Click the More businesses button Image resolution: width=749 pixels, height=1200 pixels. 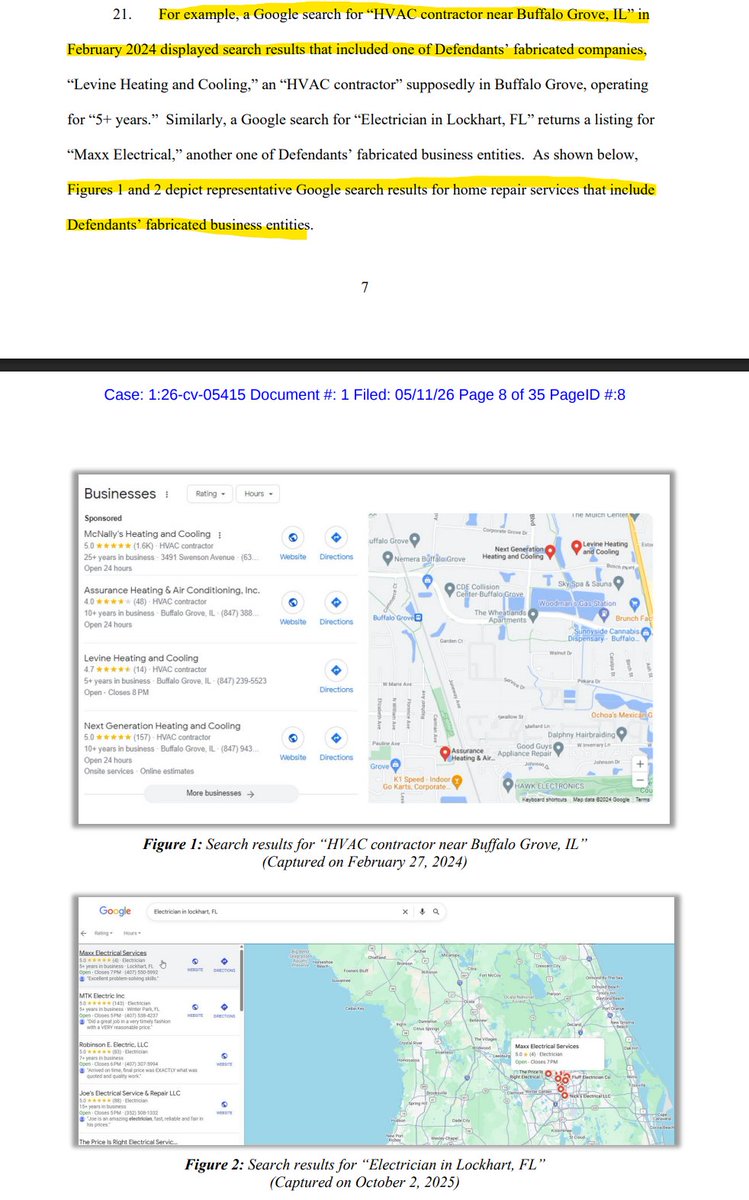[x=221, y=793]
